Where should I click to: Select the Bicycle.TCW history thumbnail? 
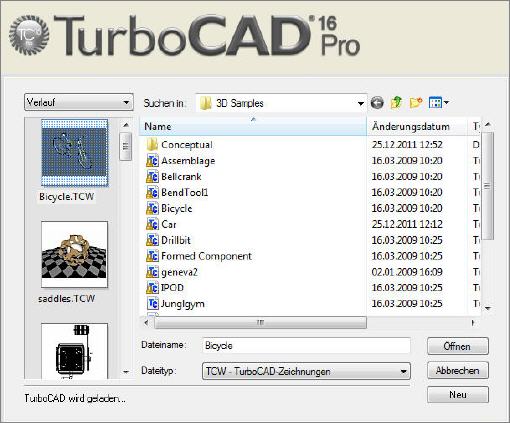click(x=74, y=153)
